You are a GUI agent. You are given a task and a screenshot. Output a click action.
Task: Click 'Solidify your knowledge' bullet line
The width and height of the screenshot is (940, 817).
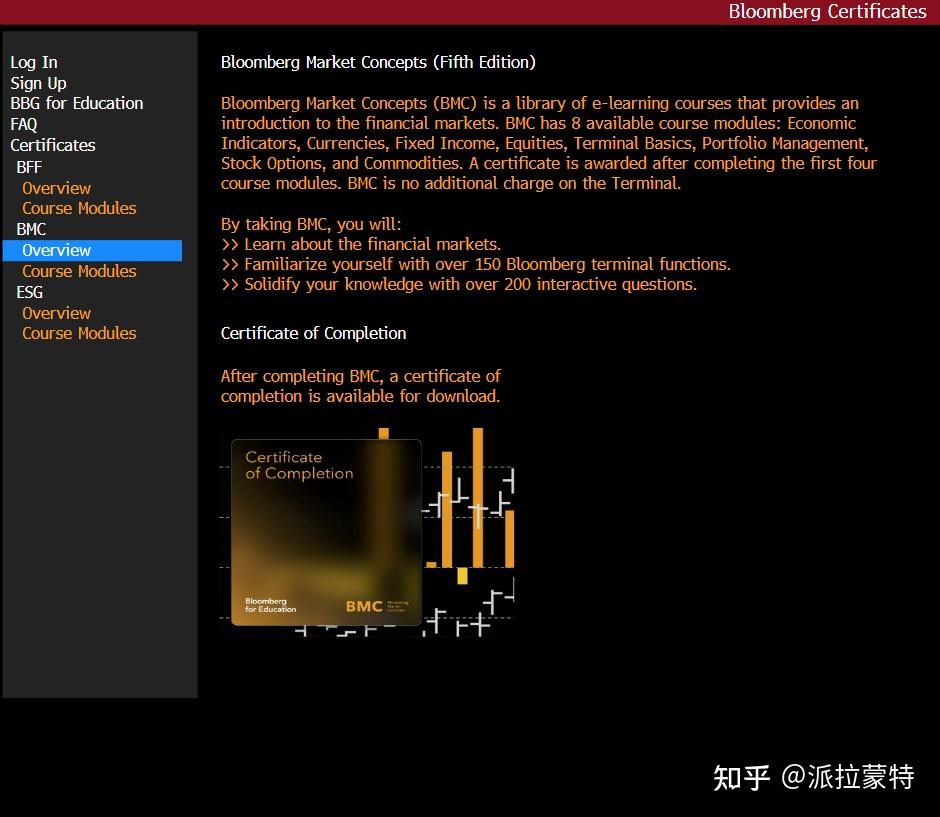point(459,284)
